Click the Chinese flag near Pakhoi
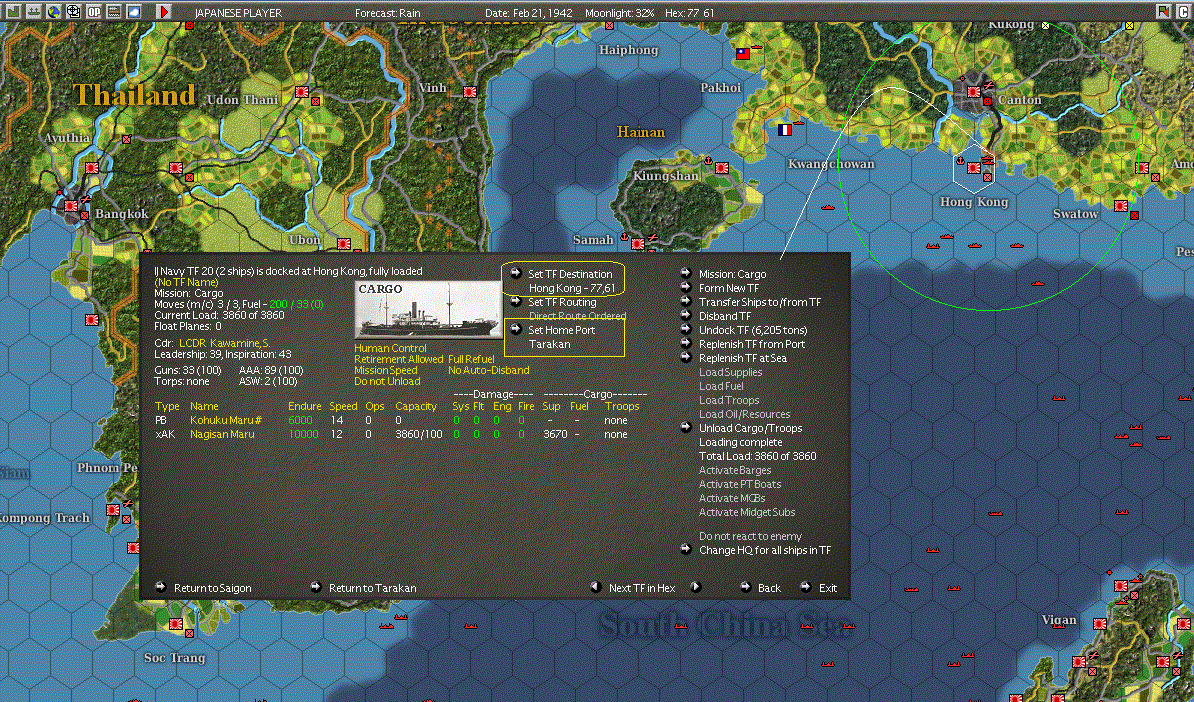 742,54
